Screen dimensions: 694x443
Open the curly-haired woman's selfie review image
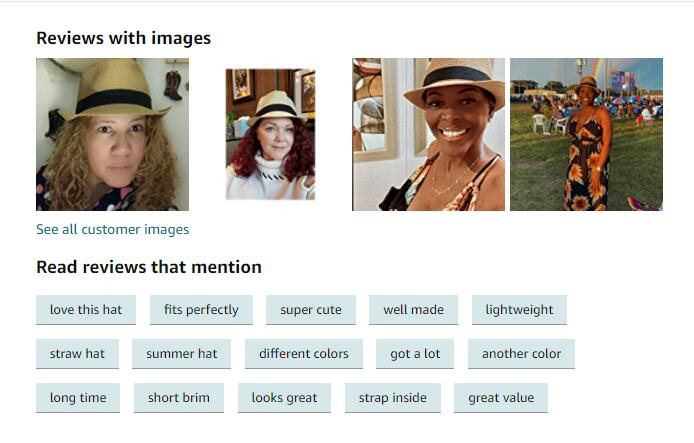(x=112, y=134)
